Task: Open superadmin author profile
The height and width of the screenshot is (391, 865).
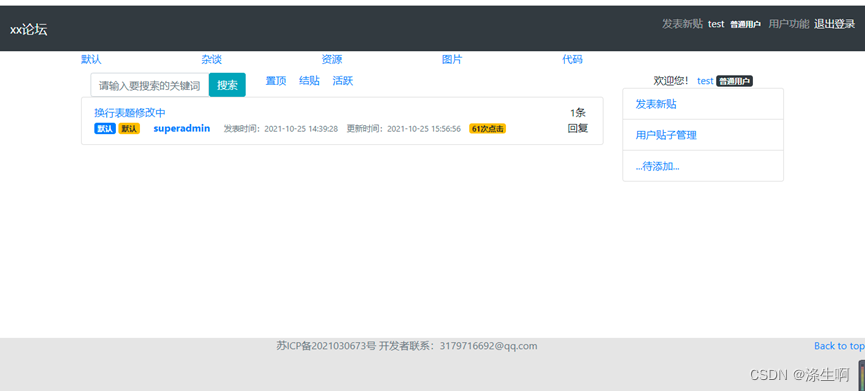Action: pos(181,128)
